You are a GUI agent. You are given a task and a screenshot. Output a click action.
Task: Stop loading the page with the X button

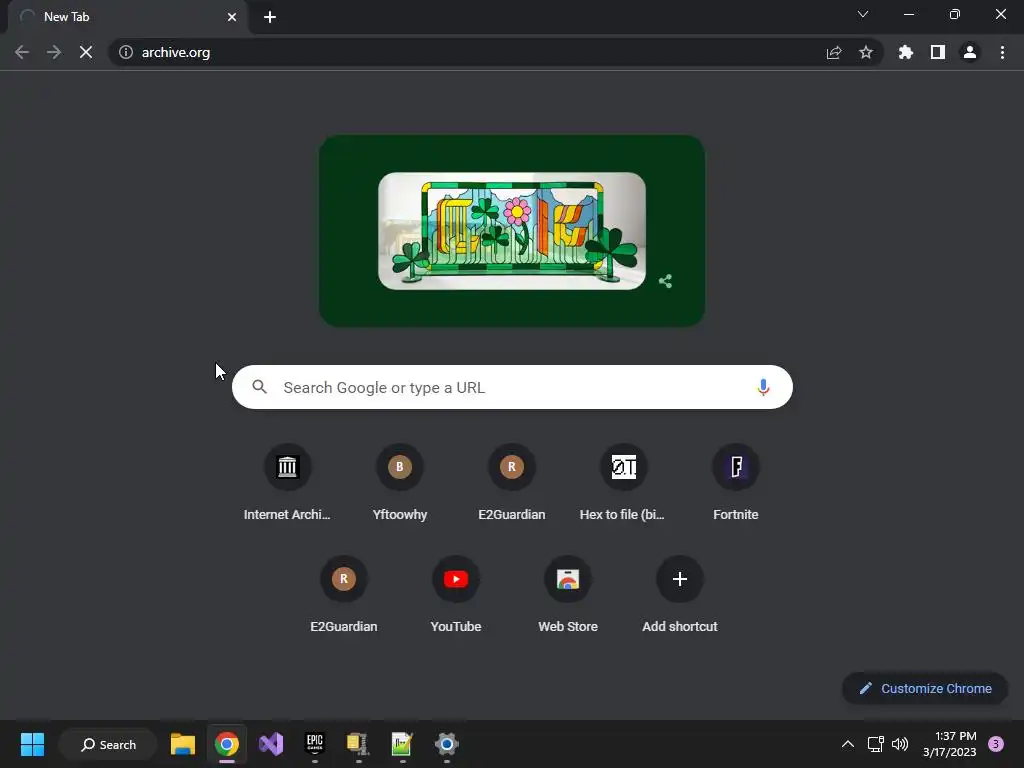pyautogui.click(x=86, y=52)
